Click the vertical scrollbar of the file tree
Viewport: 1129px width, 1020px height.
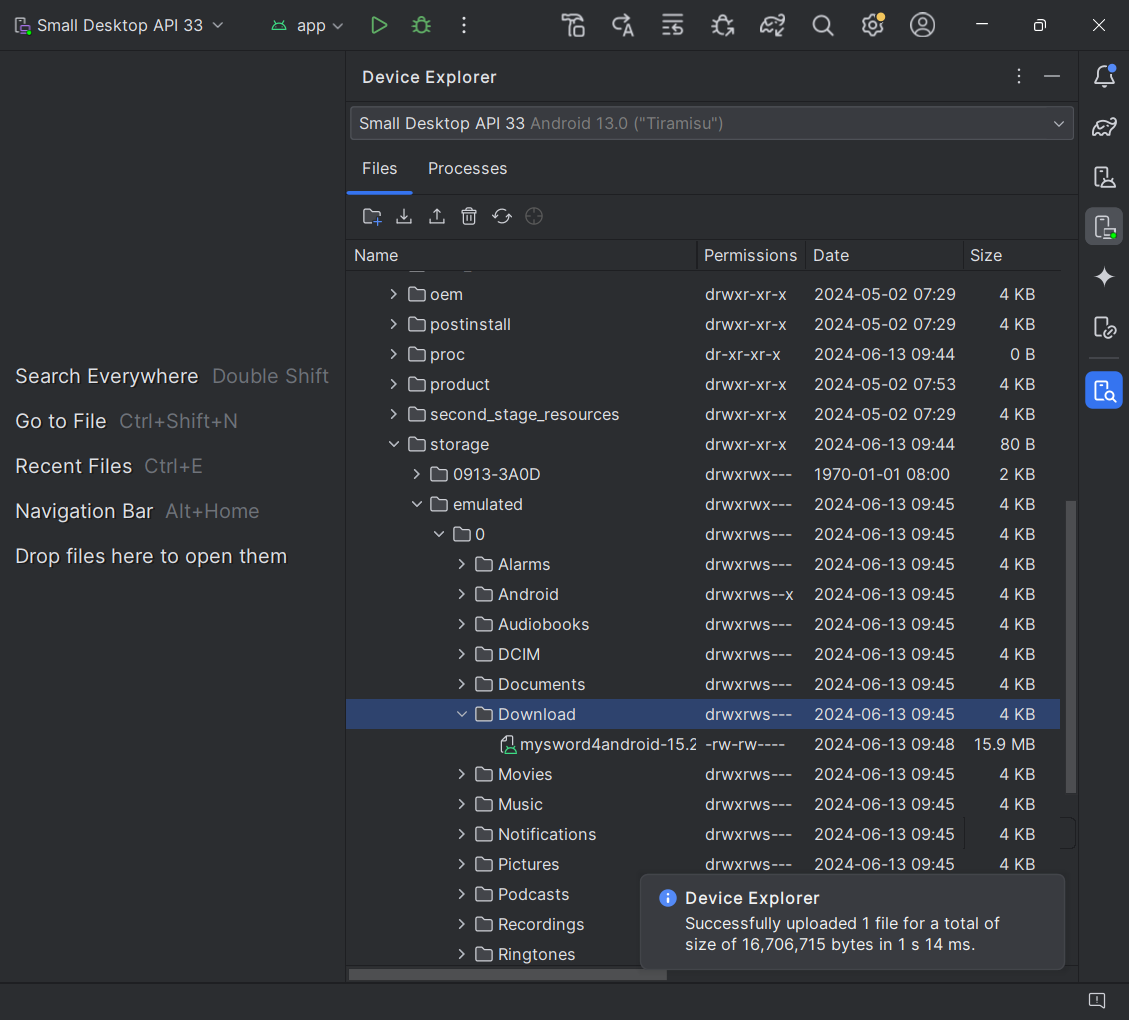[x=1071, y=646]
